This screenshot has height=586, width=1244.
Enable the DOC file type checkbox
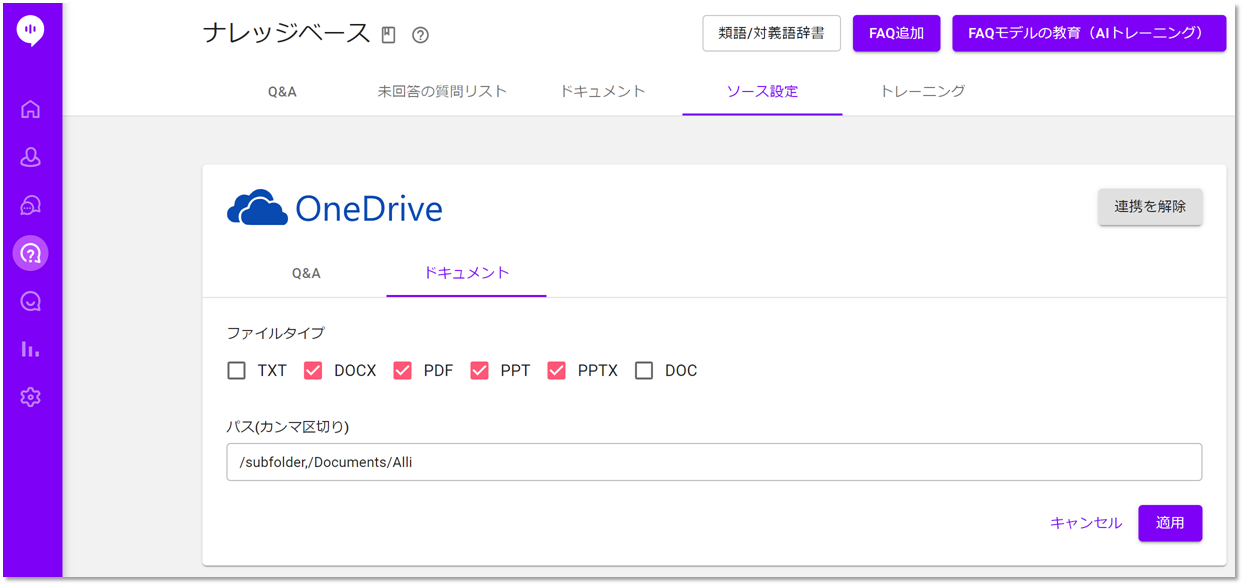coord(644,371)
